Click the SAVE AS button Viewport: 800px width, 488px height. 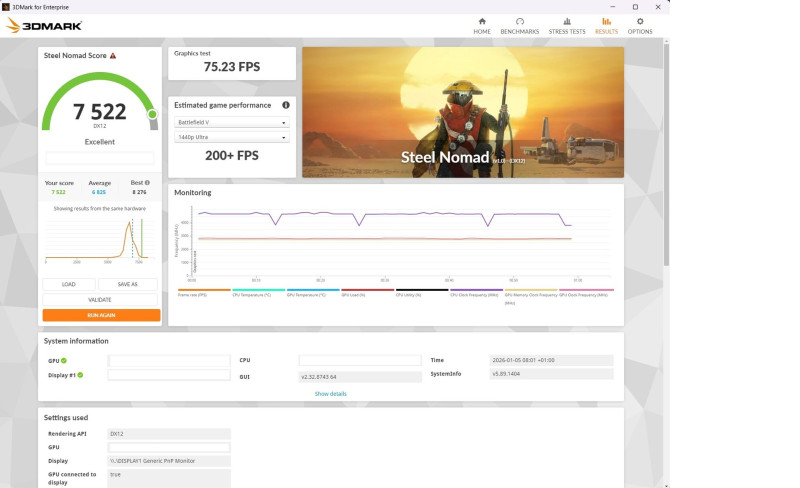128,284
